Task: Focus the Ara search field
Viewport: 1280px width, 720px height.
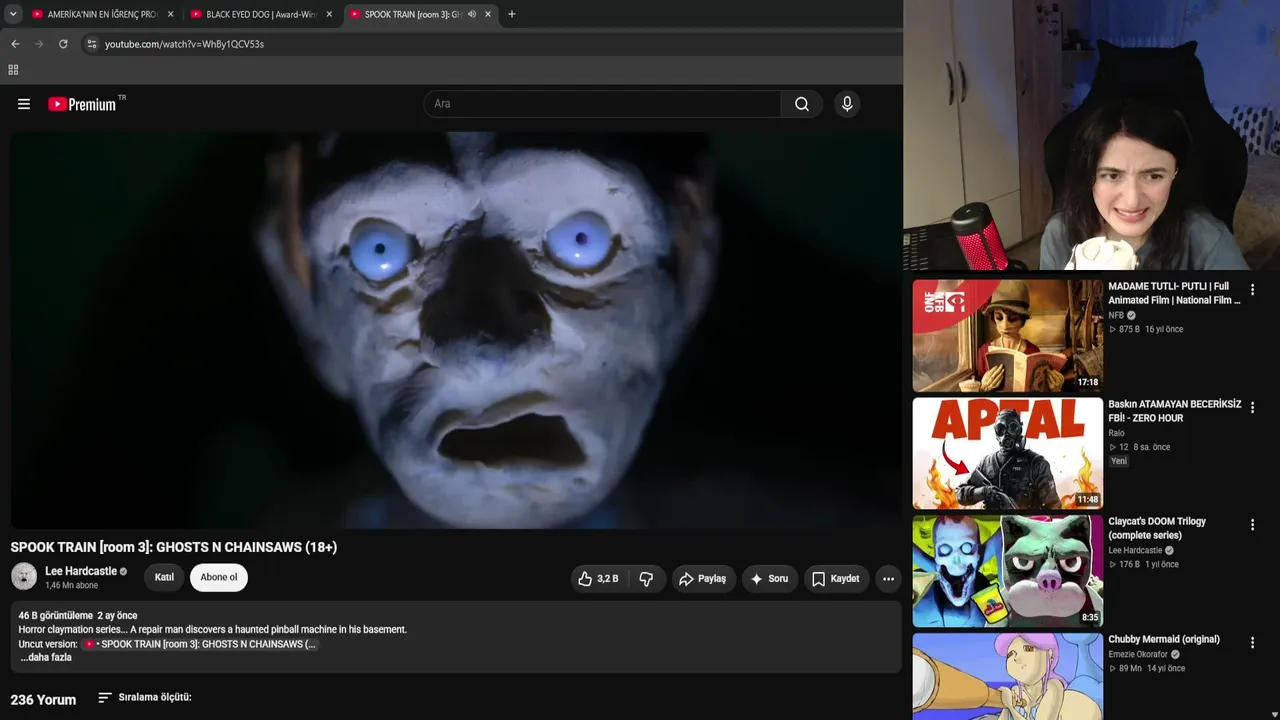Action: tap(602, 104)
